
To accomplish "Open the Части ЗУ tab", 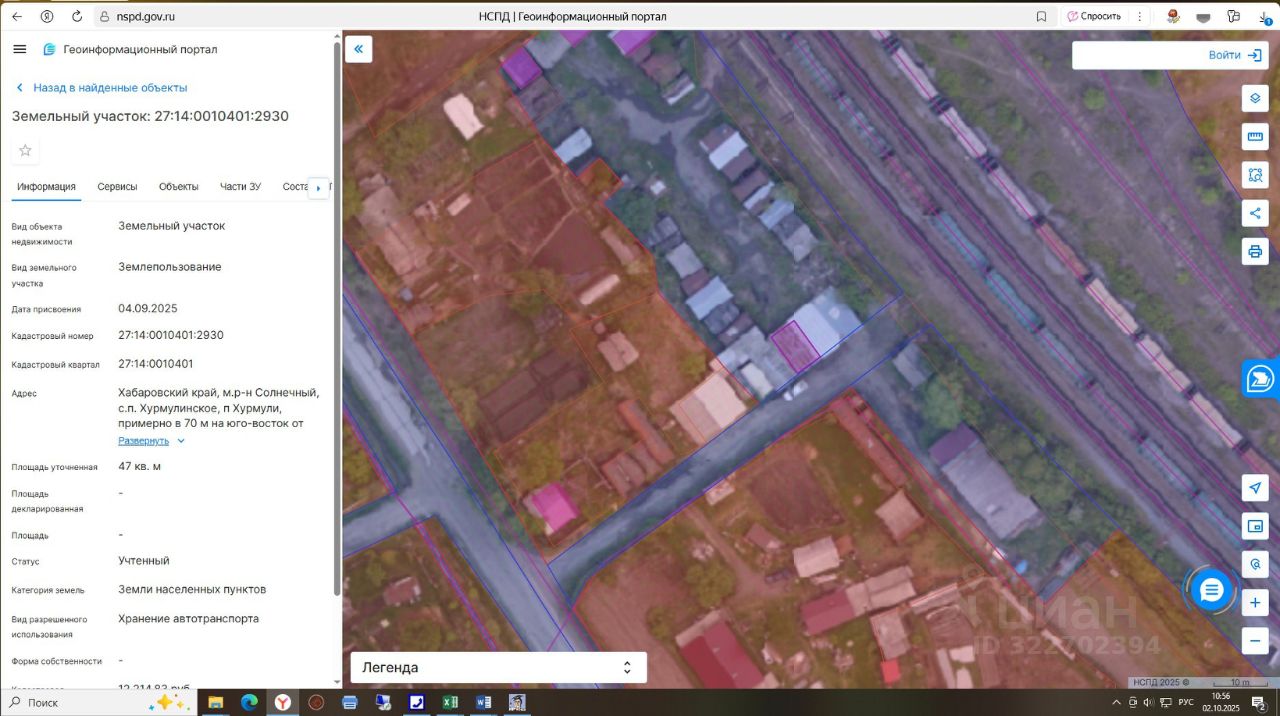I will point(240,187).
